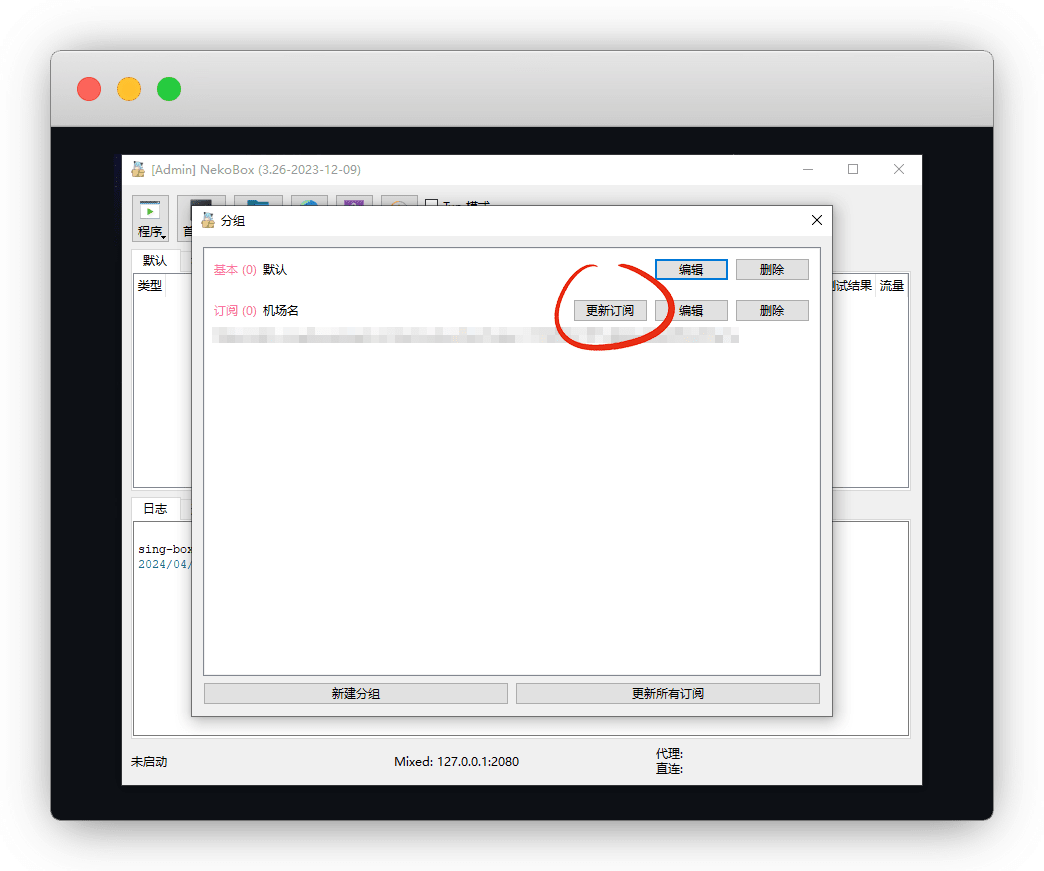Click the 流量 column header
The height and width of the screenshot is (871, 1044).
tap(891, 286)
